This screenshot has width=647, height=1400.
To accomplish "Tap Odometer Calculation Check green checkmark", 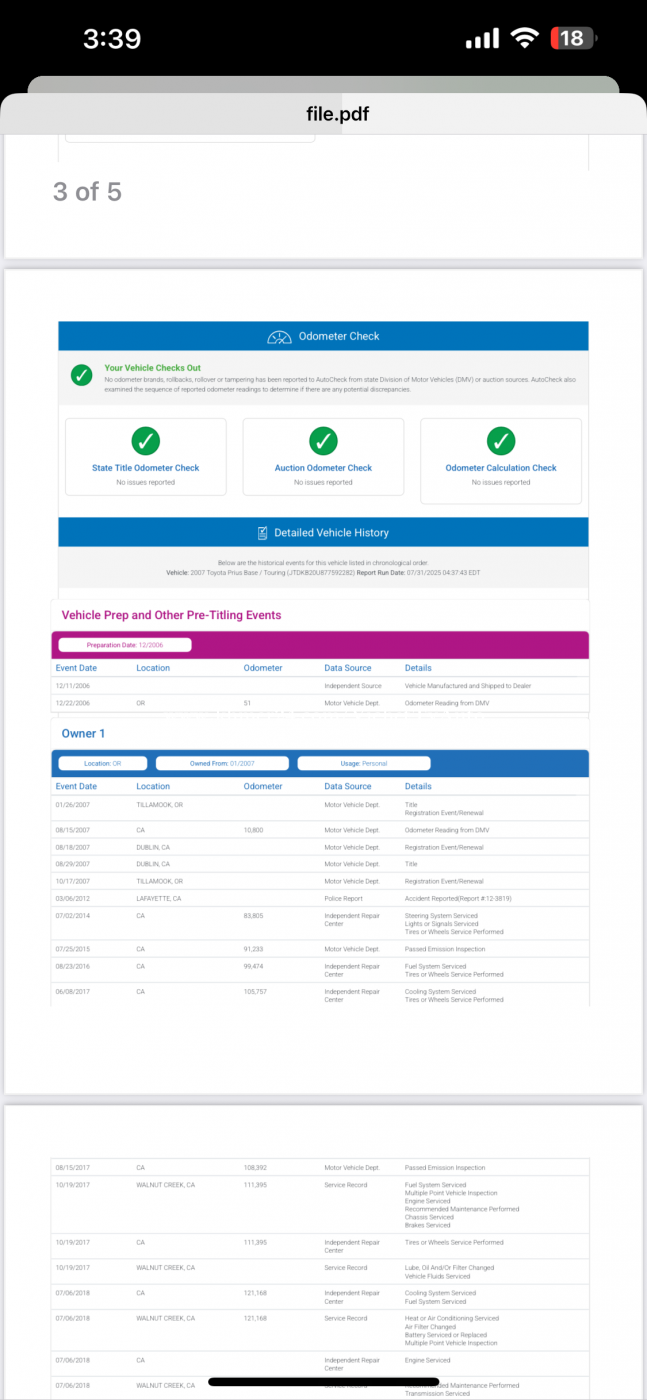I will (x=501, y=440).
